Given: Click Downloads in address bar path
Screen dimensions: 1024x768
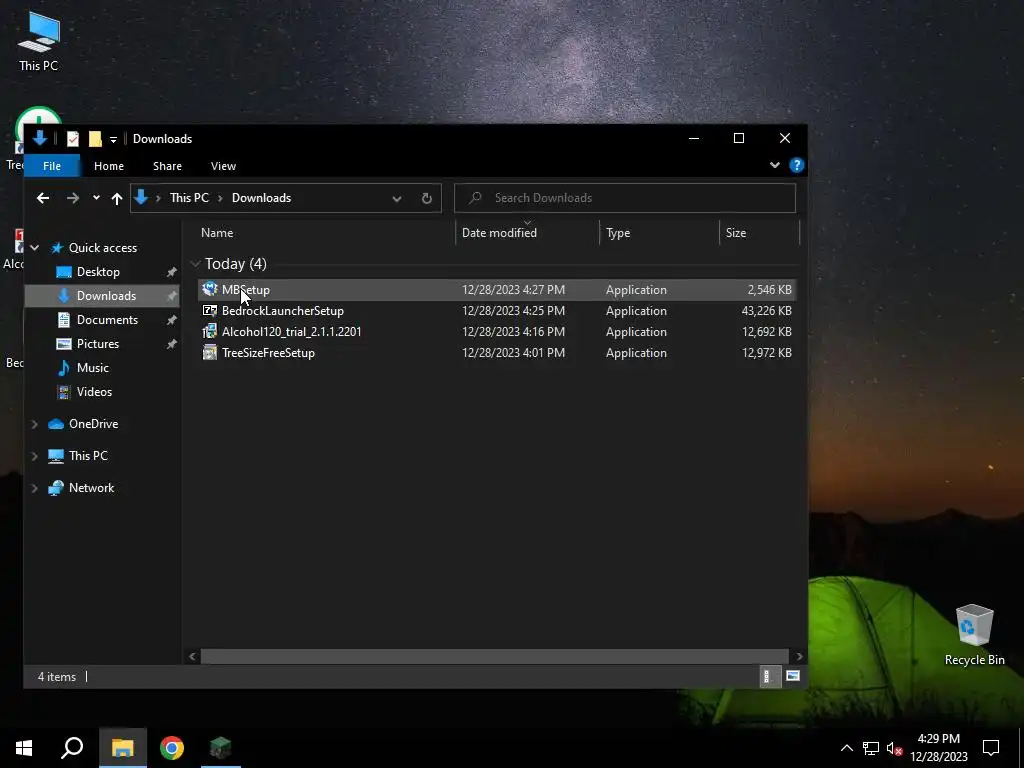Looking at the screenshot, I should [x=261, y=198].
